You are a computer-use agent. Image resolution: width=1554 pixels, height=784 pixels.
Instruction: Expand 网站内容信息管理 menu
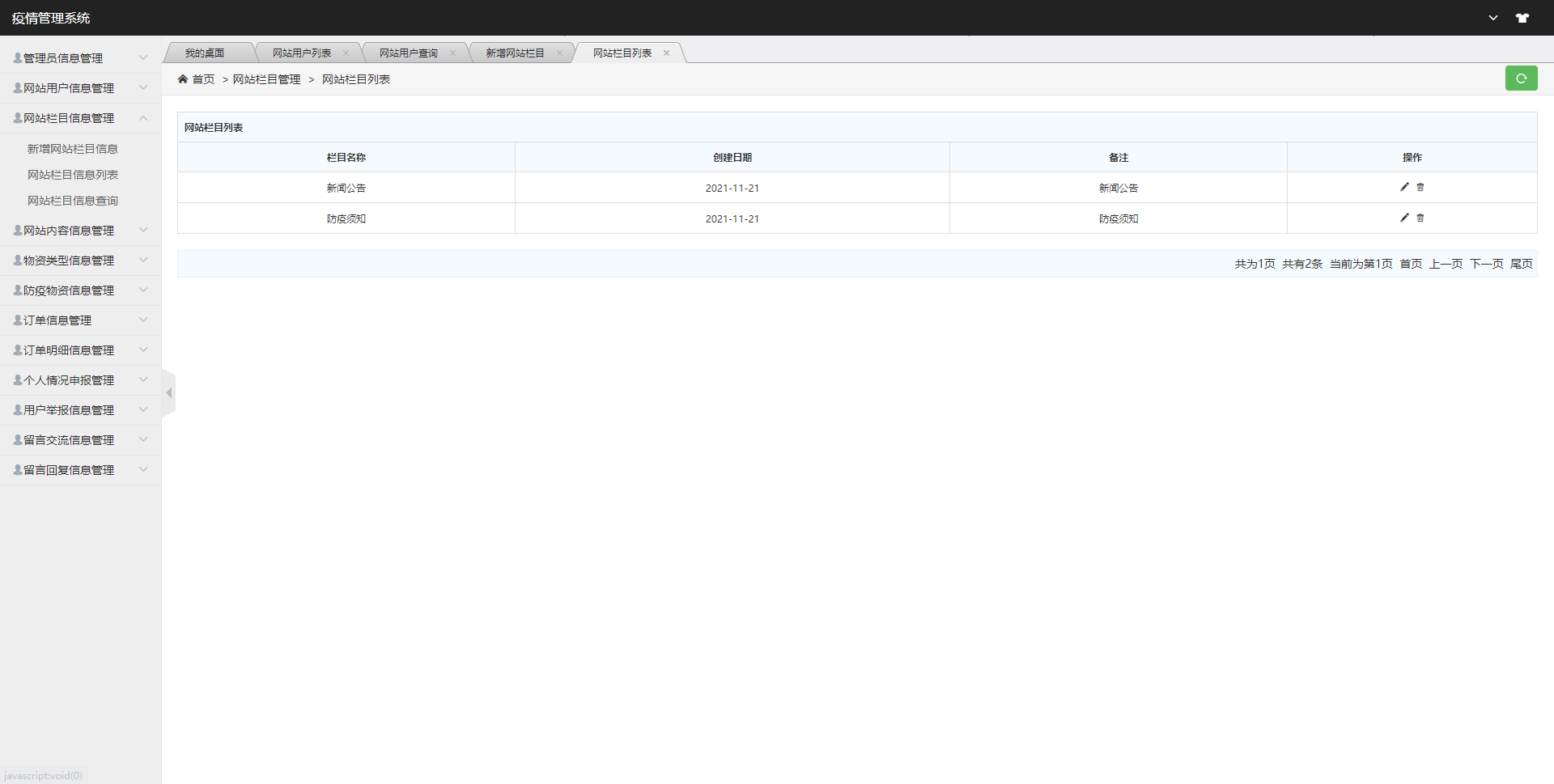[80, 231]
